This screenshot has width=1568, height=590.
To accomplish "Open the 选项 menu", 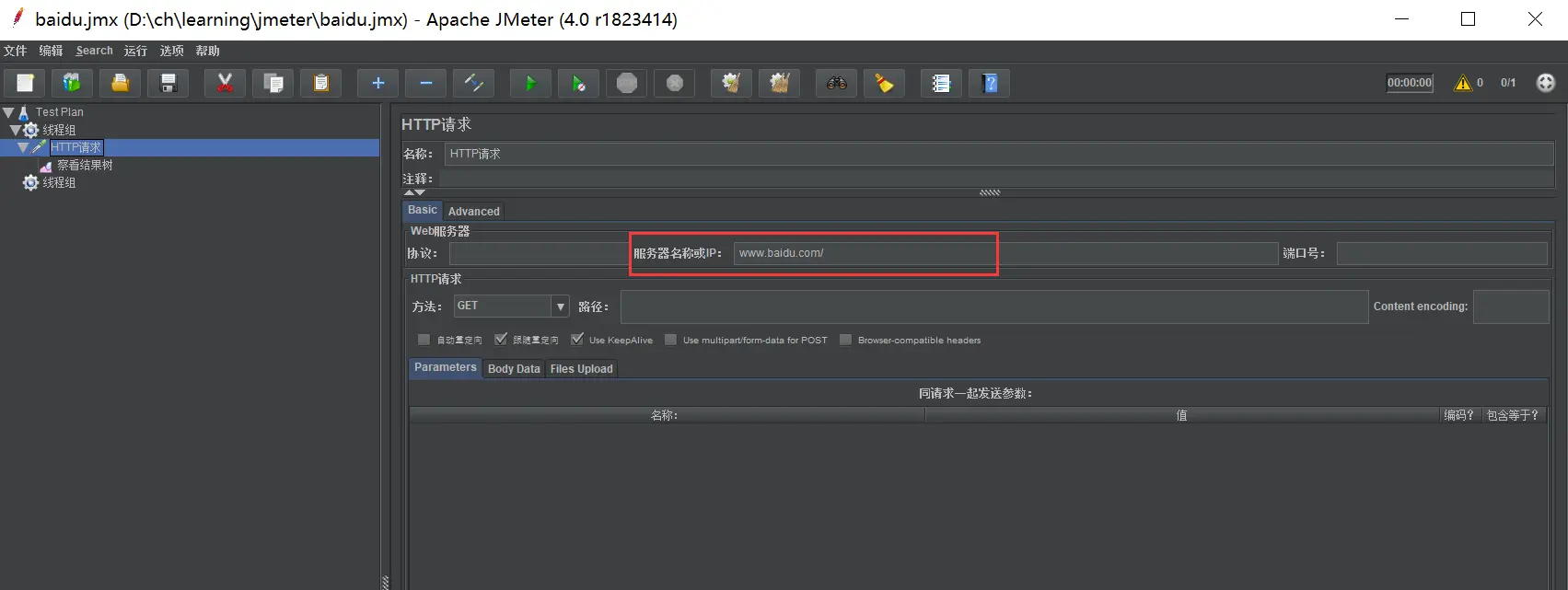I will coord(171,51).
